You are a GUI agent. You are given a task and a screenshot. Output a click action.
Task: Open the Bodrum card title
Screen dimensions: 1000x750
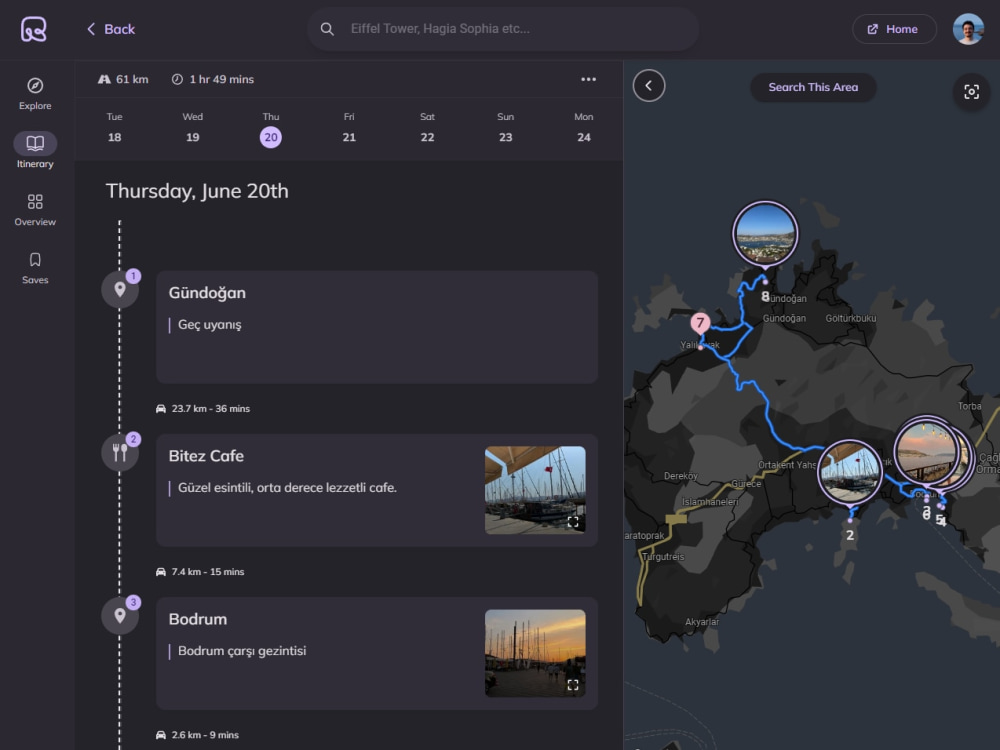click(x=198, y=619)
